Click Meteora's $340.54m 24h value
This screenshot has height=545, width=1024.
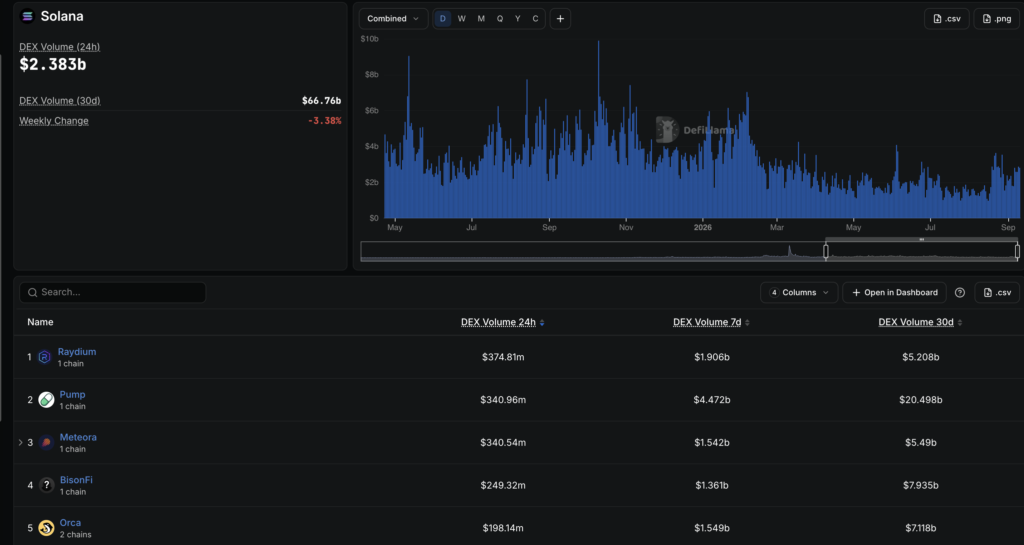pyautogui.click(x=503, y=443)
